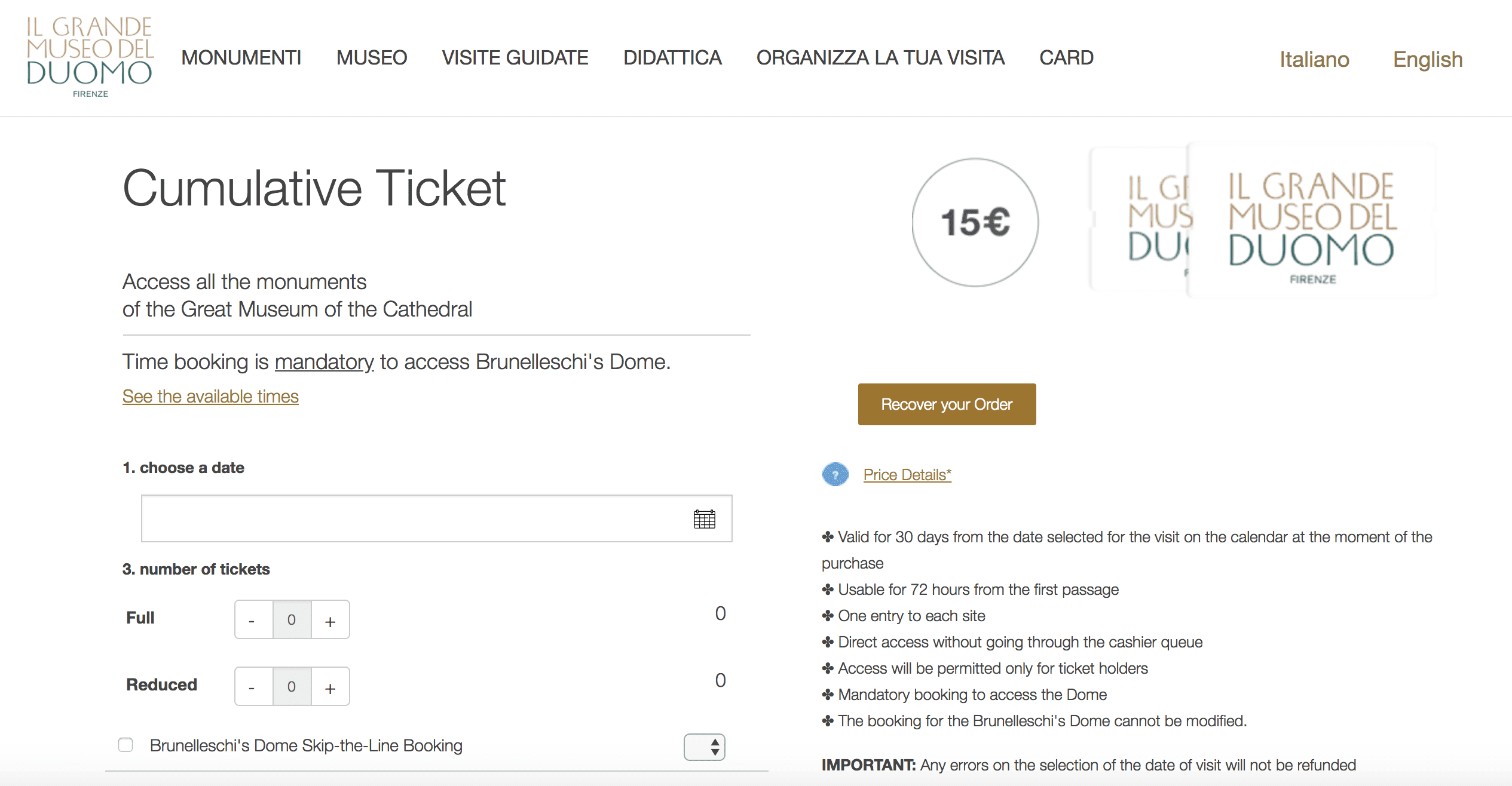The image size is (1512, 786).
Task: Switch site language to Italiano
Action: pos(1312,58)
